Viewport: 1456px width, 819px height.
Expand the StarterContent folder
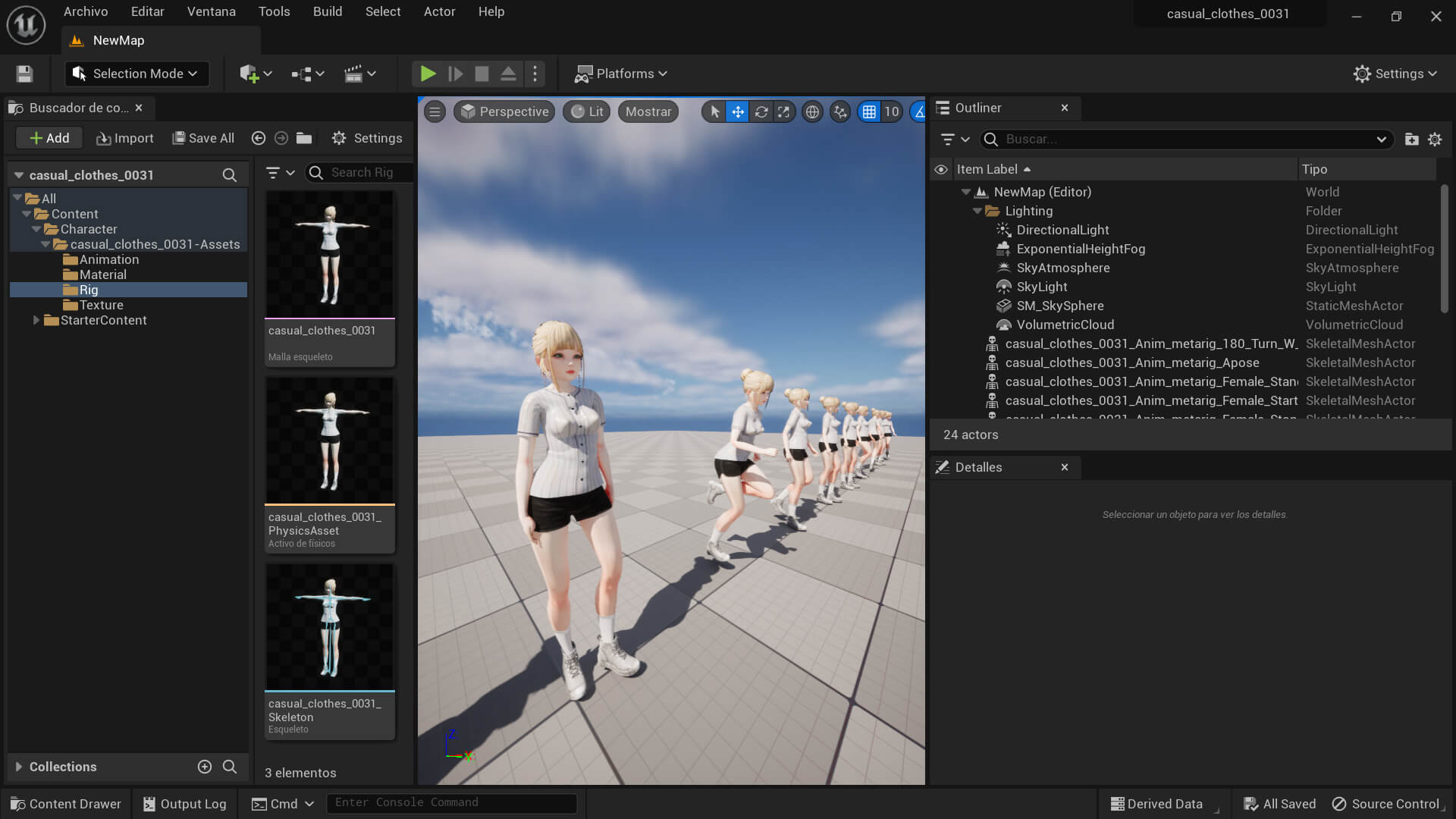click(x=36, y=320)
